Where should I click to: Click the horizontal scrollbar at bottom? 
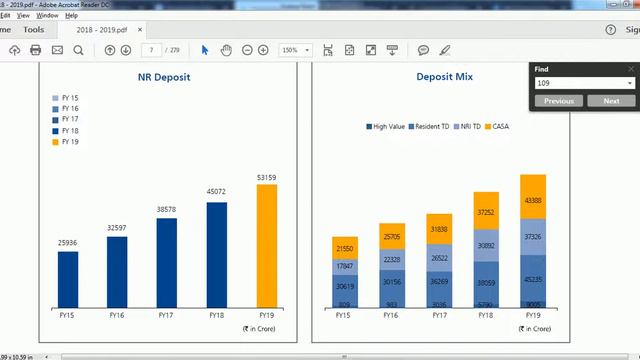(x=344, y=357)
